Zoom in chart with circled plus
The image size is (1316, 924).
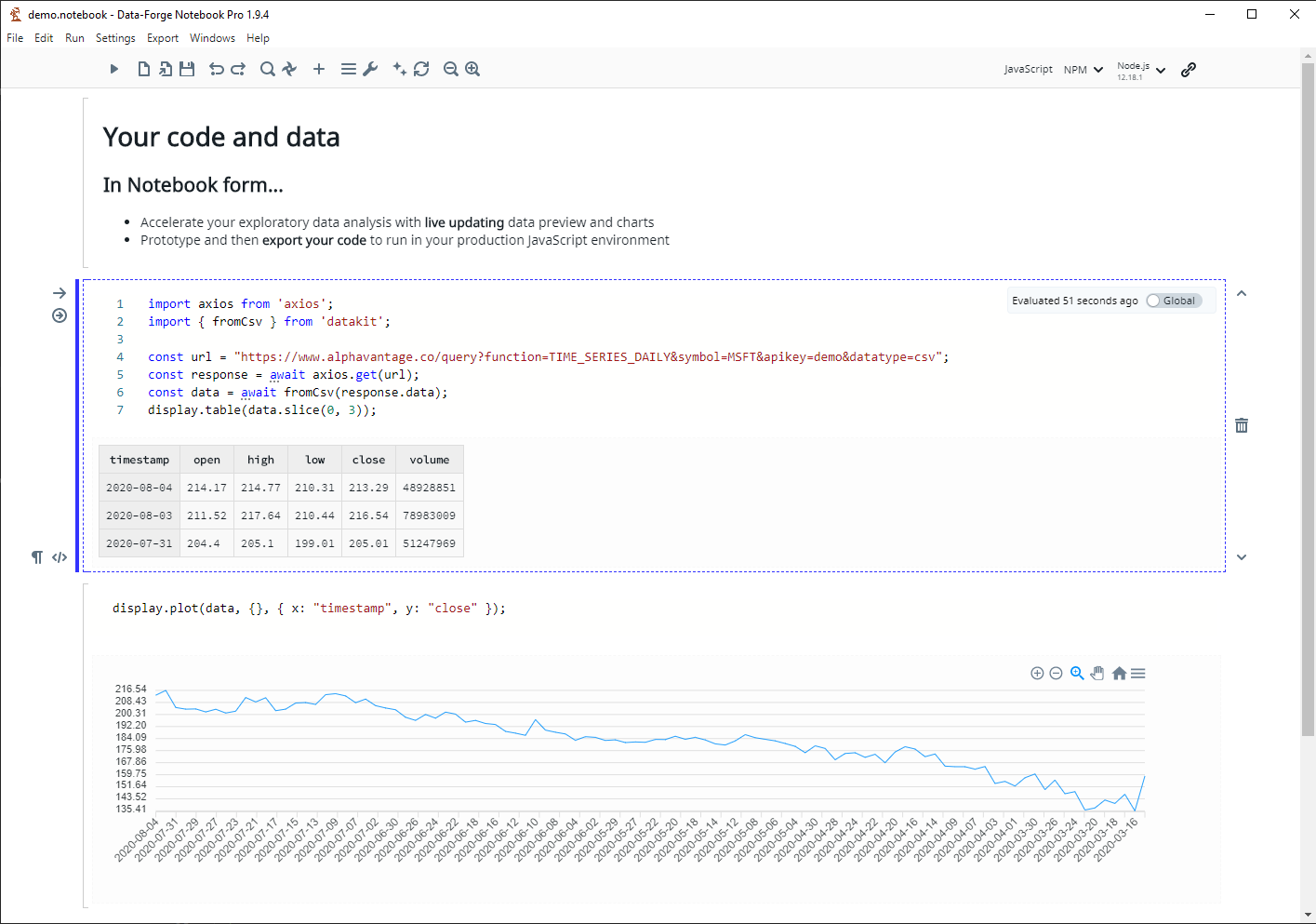click(1037, 674)
